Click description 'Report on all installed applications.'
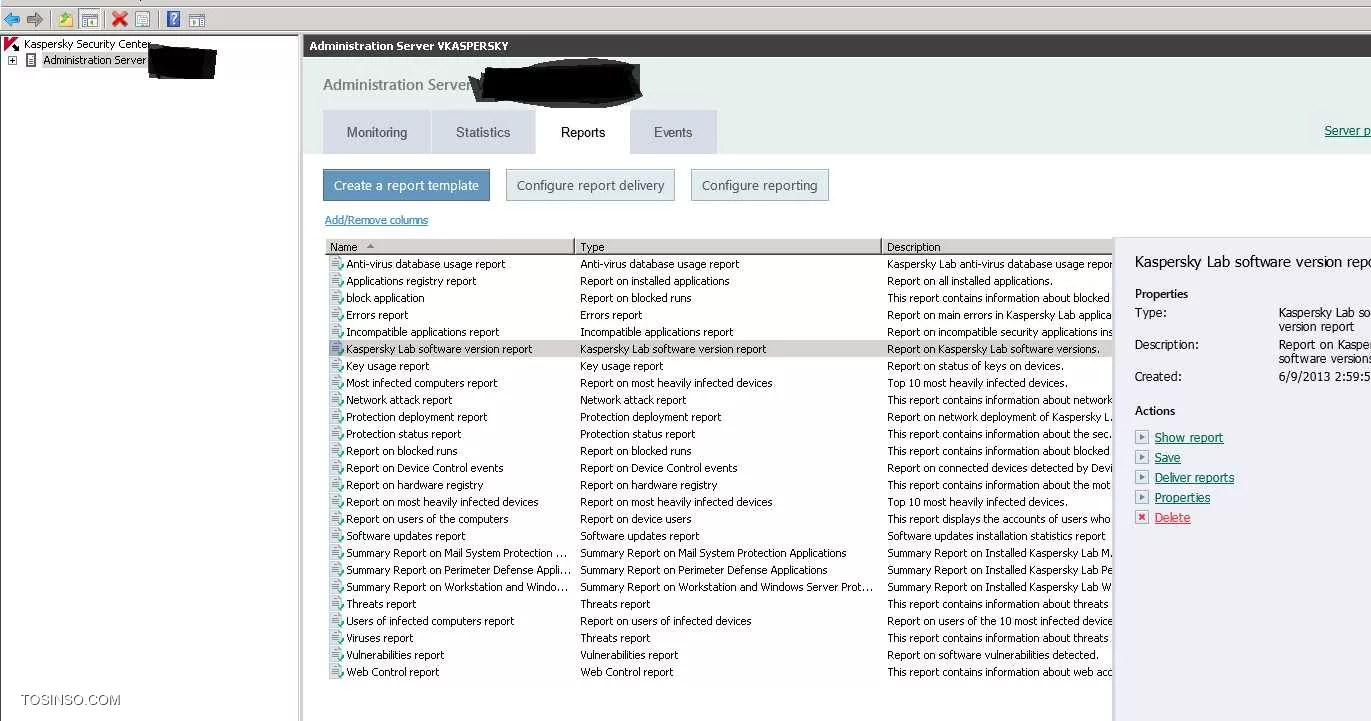 [970, 281]
